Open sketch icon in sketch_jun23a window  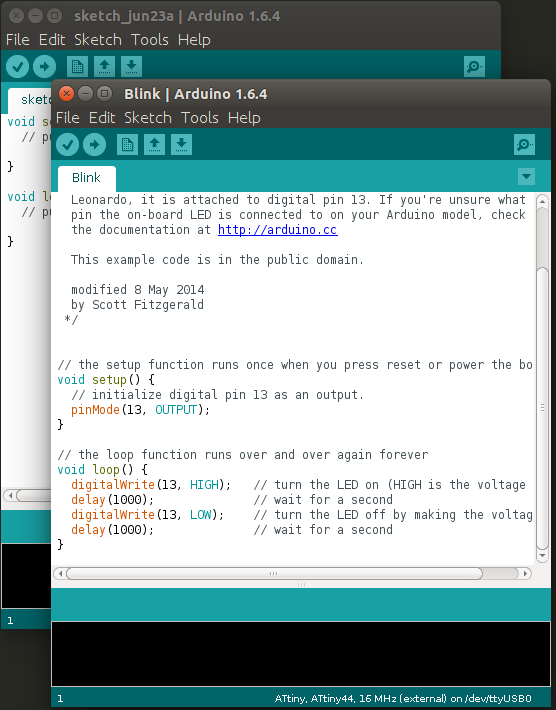(105, 67)
